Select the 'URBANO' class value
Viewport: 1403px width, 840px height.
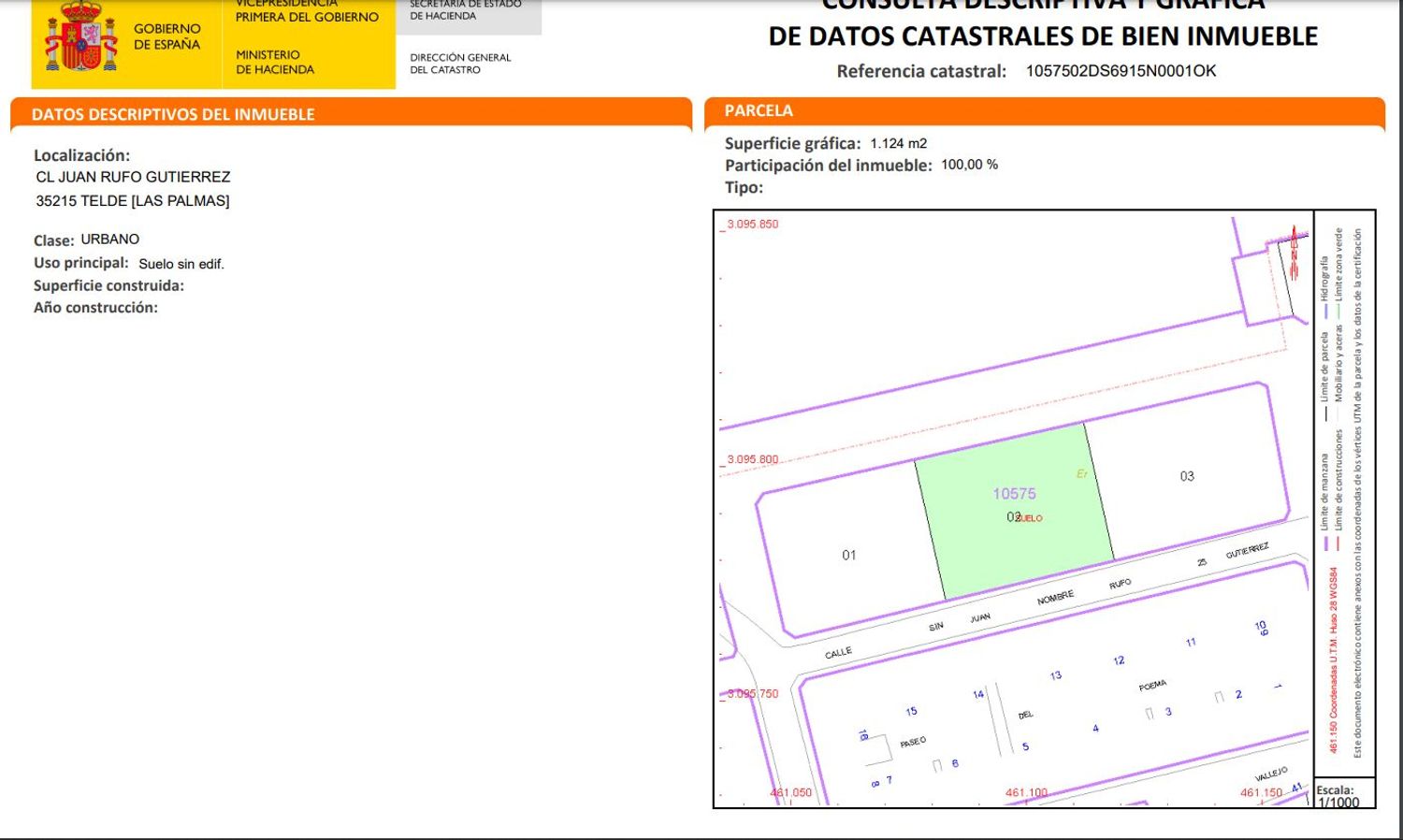(x=110, y=239)
